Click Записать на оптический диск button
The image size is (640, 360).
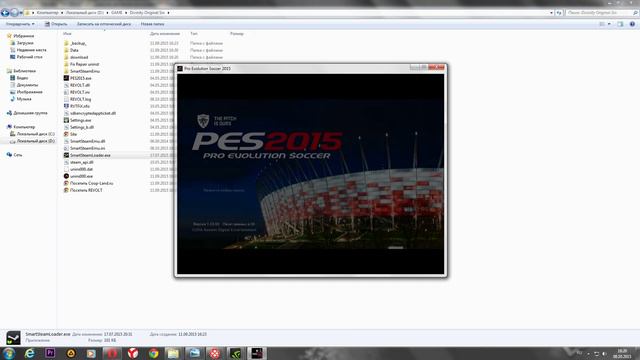[x=104, y=24]
